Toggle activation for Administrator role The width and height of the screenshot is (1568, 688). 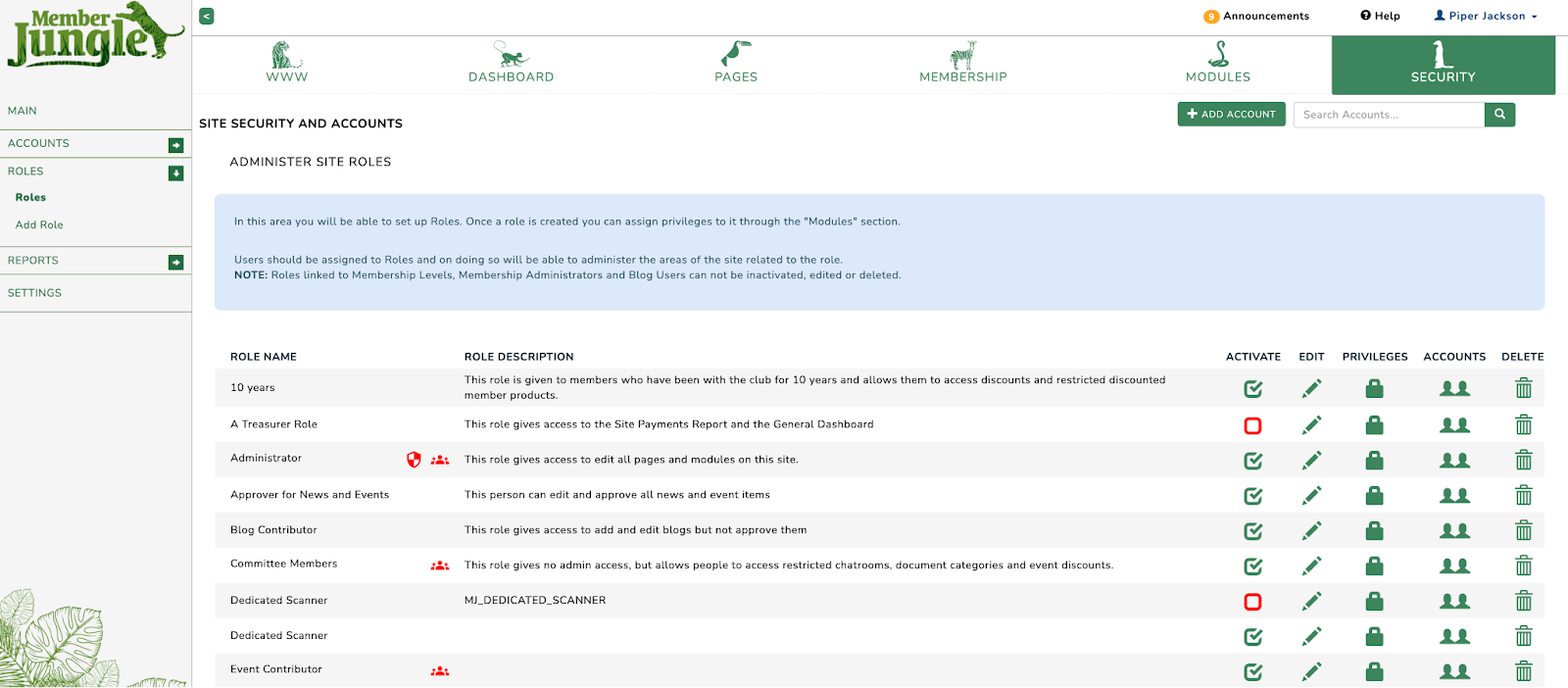(x=1252, y=461)
